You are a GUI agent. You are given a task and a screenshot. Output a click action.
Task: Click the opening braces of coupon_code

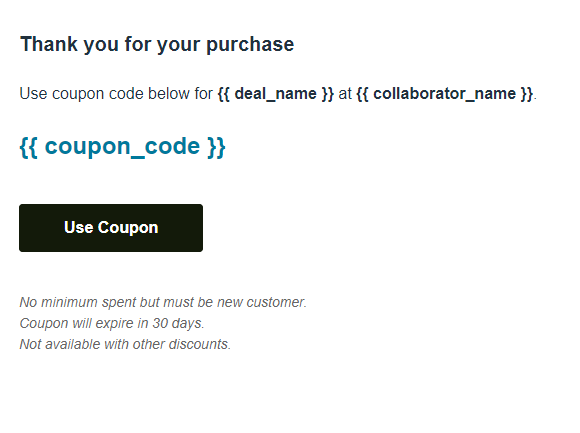(x=28, y=147)
